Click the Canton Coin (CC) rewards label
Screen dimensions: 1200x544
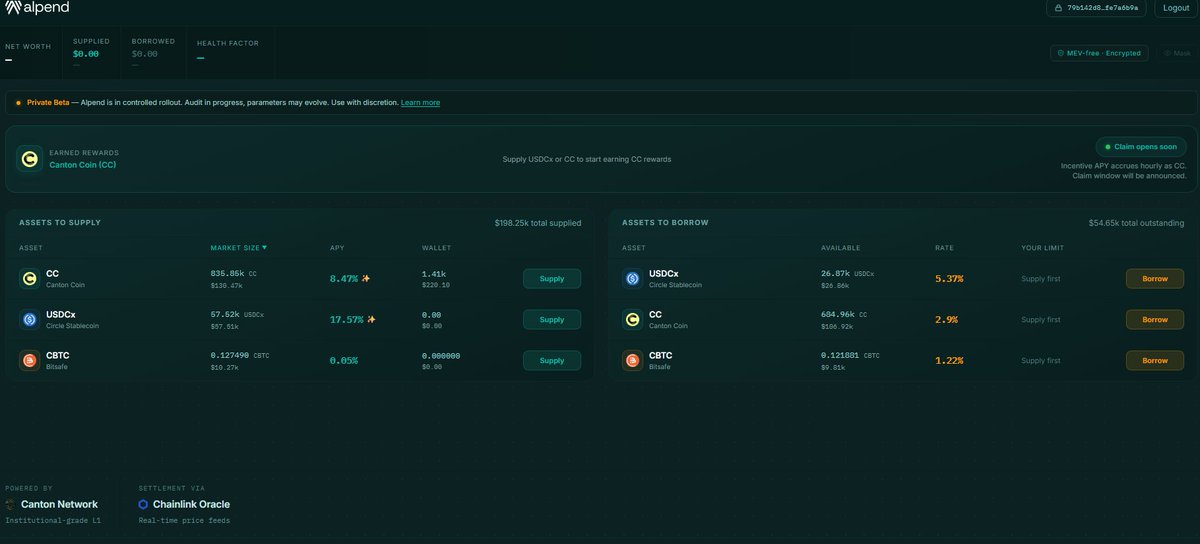click(x=82, y=164)
